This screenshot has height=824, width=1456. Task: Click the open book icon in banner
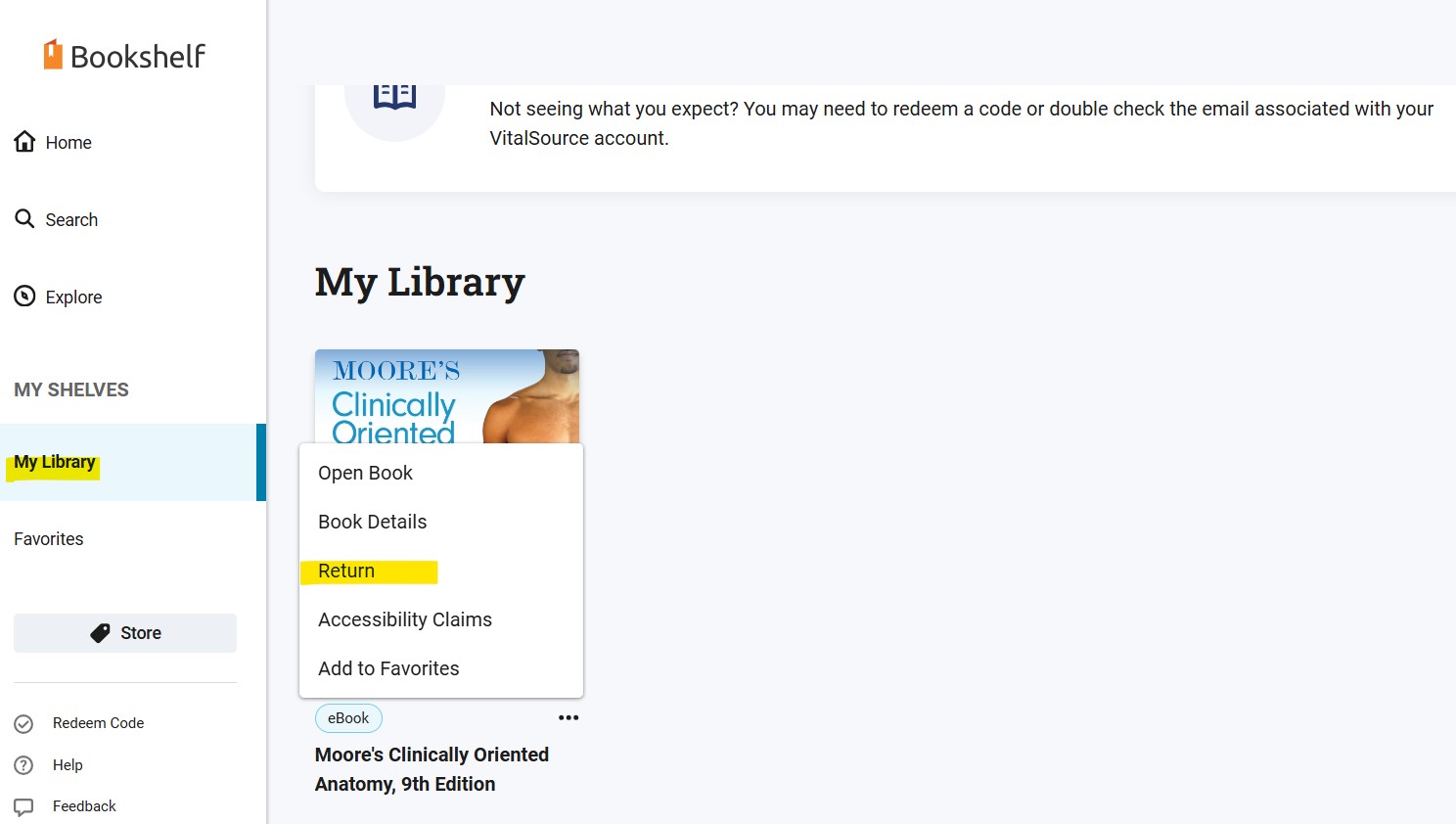(x=395, y=95)
